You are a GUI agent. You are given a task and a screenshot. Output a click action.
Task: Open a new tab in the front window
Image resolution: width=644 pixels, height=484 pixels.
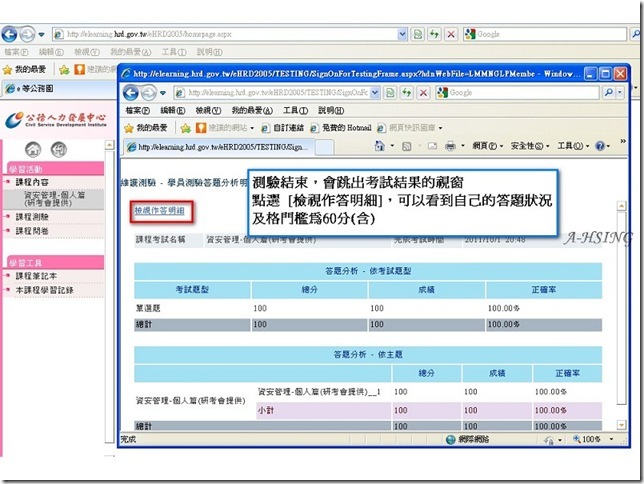324,147
